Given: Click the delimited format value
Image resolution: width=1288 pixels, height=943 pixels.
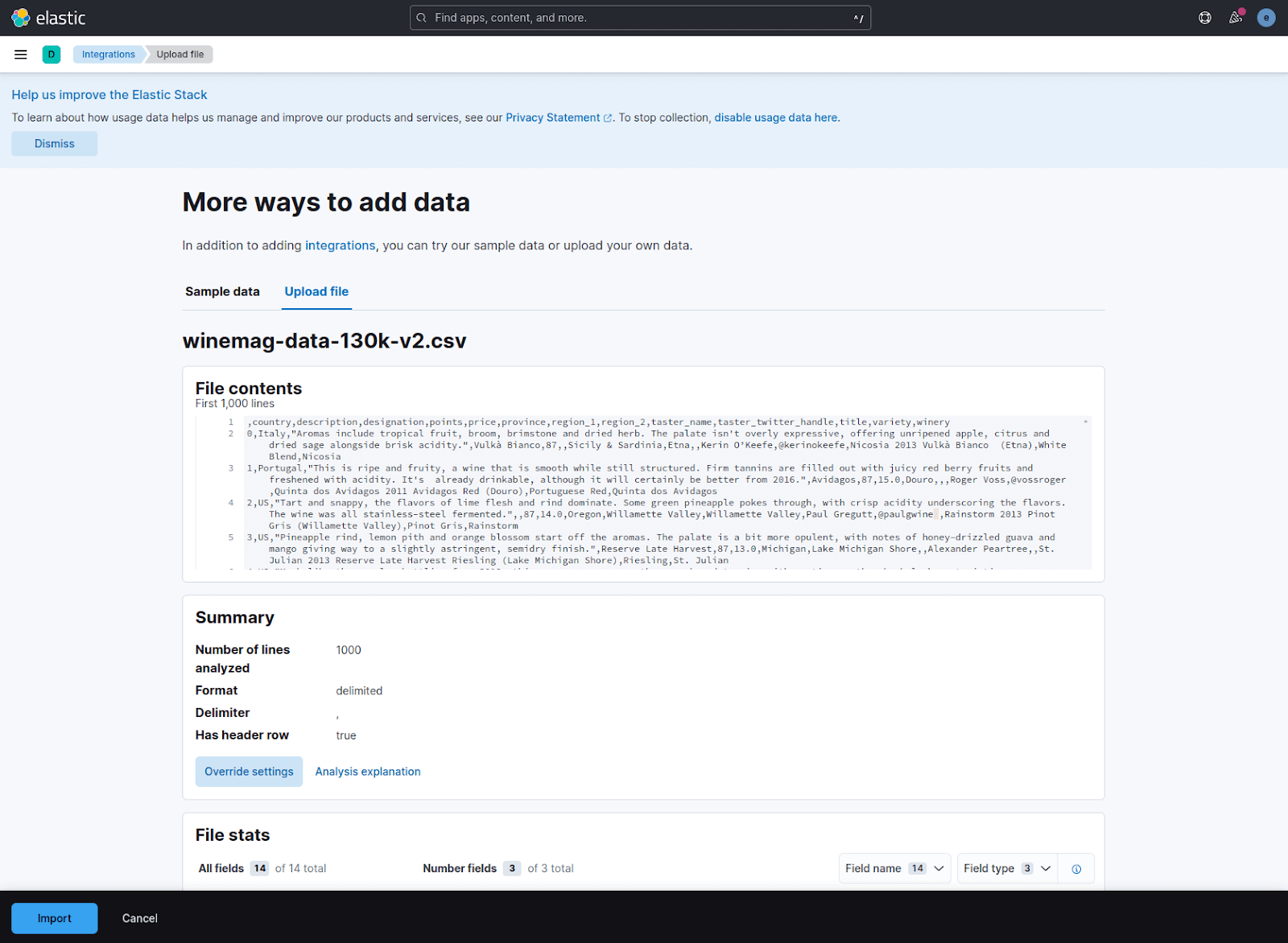Looking at the screenshot, I should 359,691.
